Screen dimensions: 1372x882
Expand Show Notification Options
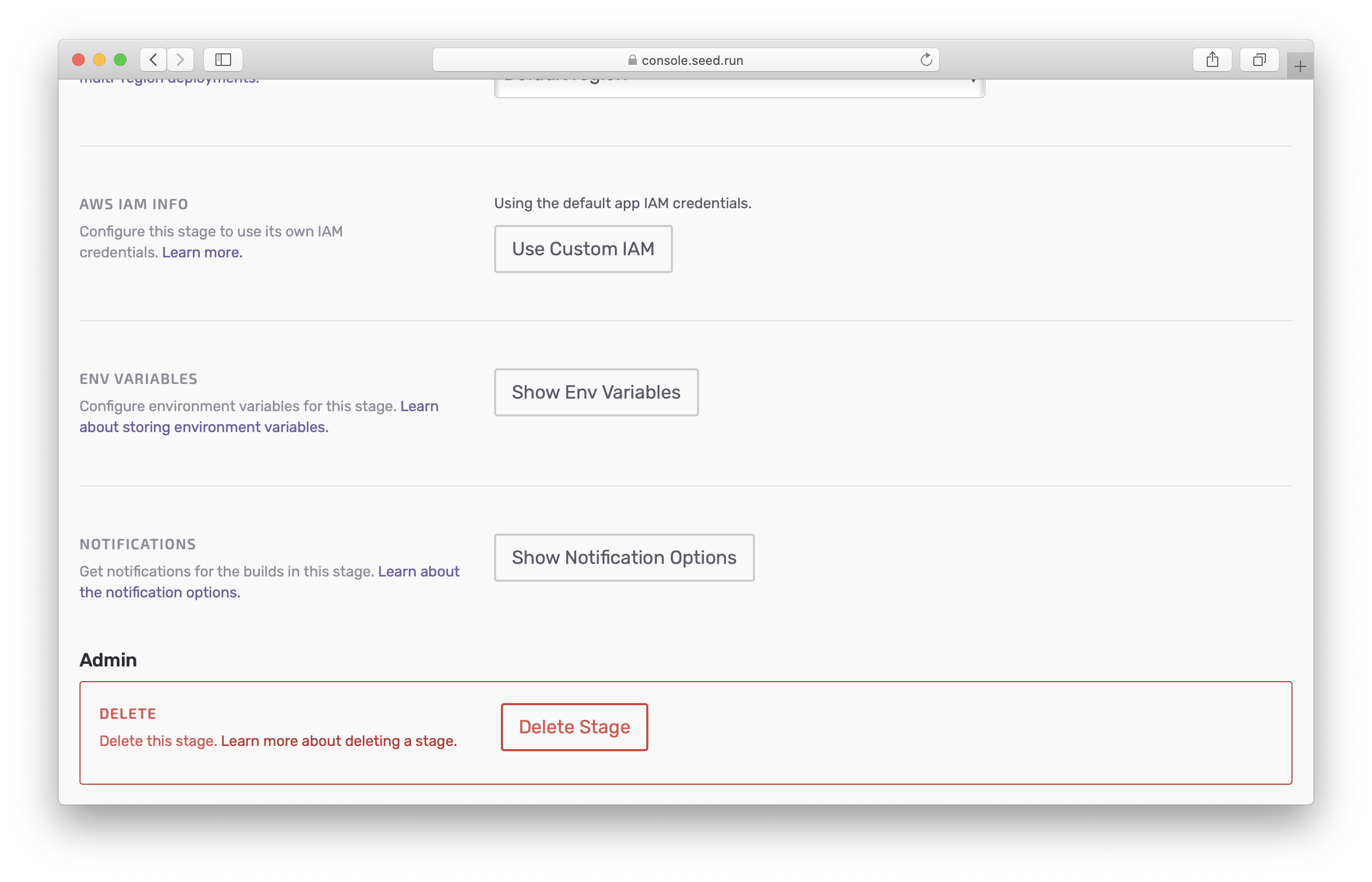[623, 558]
